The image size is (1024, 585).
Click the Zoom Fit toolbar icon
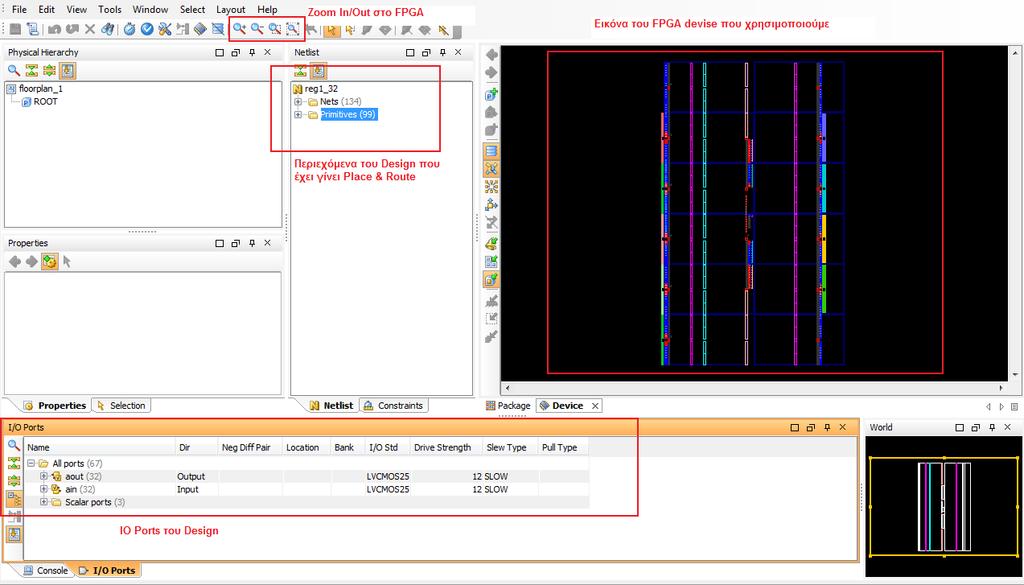point(275,28)
